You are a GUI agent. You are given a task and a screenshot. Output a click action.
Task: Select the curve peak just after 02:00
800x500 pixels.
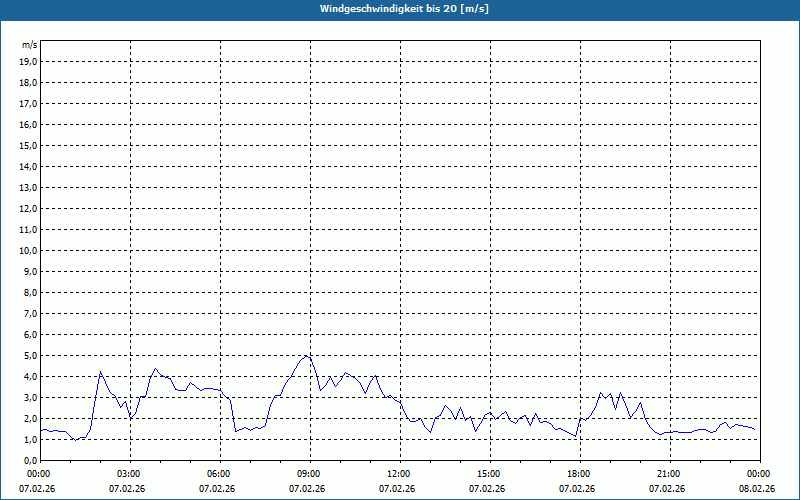click(100, 372)
